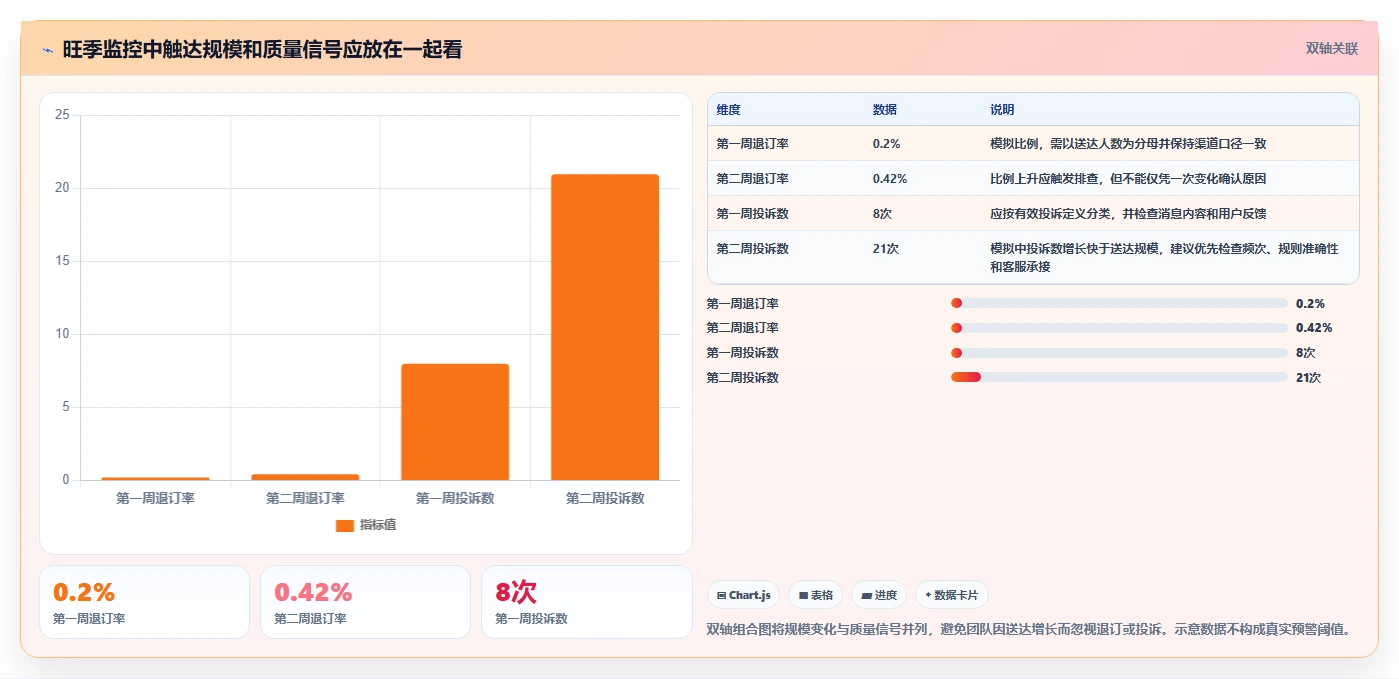
Task: Click the note starting 比例上升应触发排查
Action: [x=1128, y=179]
